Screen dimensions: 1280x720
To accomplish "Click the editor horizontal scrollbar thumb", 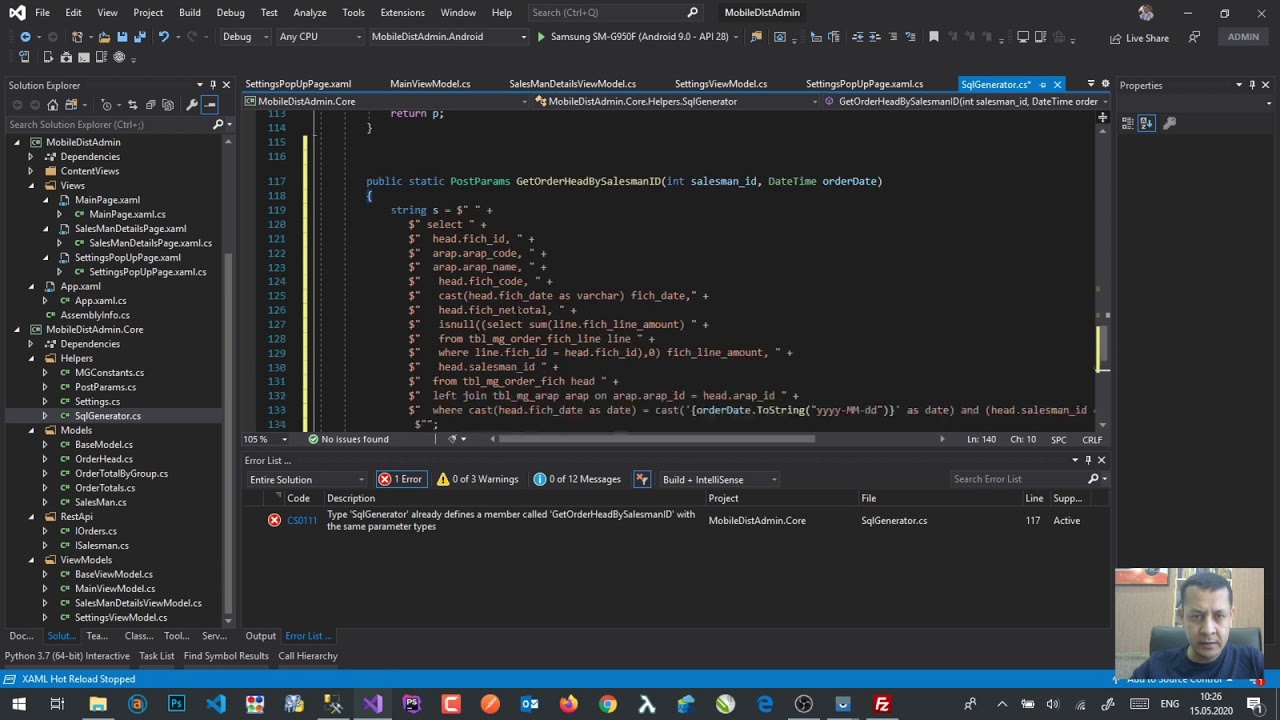I will click(657, 439).
